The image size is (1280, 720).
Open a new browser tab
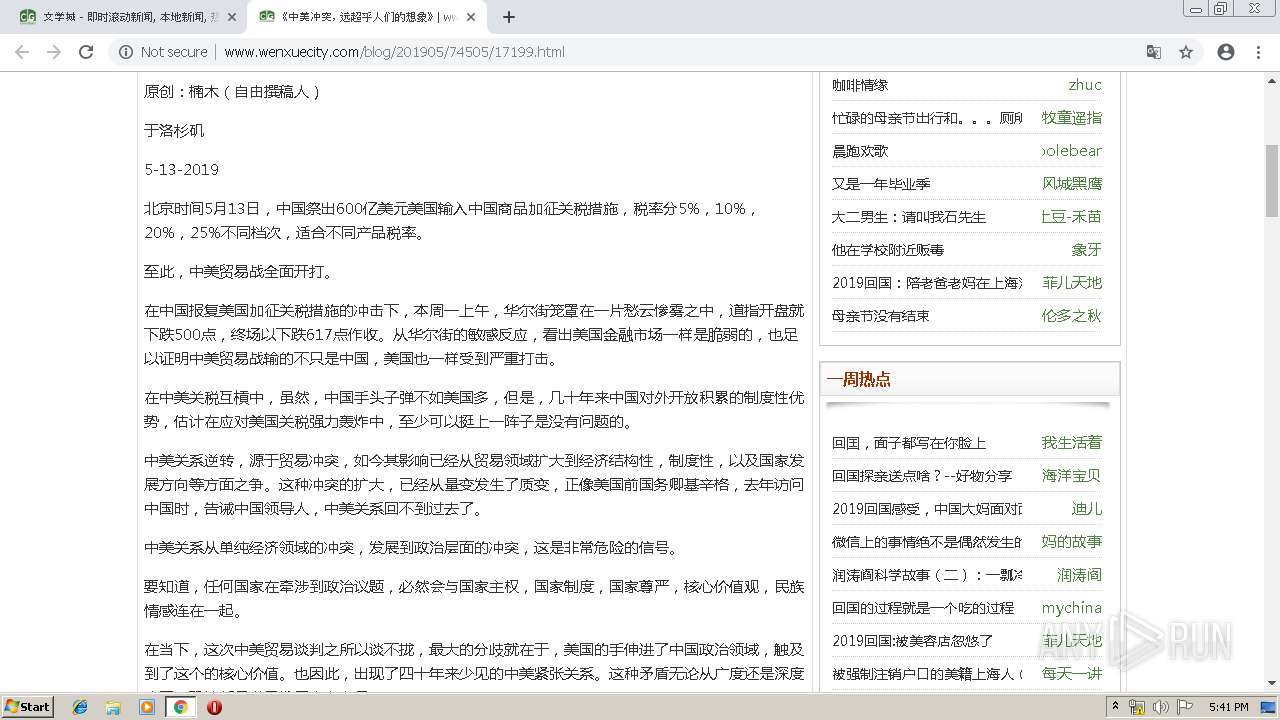(x=508, y=17)
